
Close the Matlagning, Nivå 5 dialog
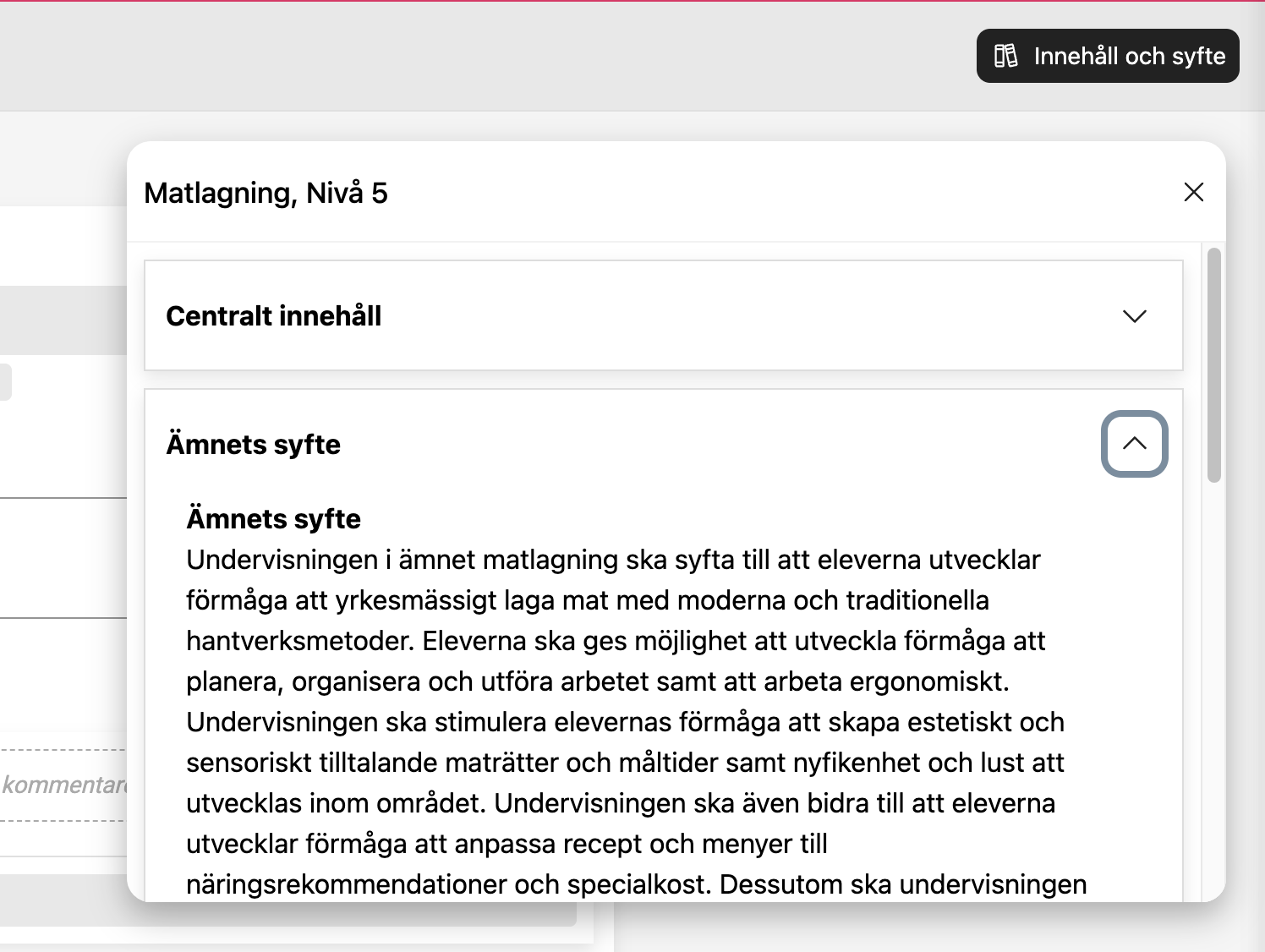click(x=1194, y=192)
